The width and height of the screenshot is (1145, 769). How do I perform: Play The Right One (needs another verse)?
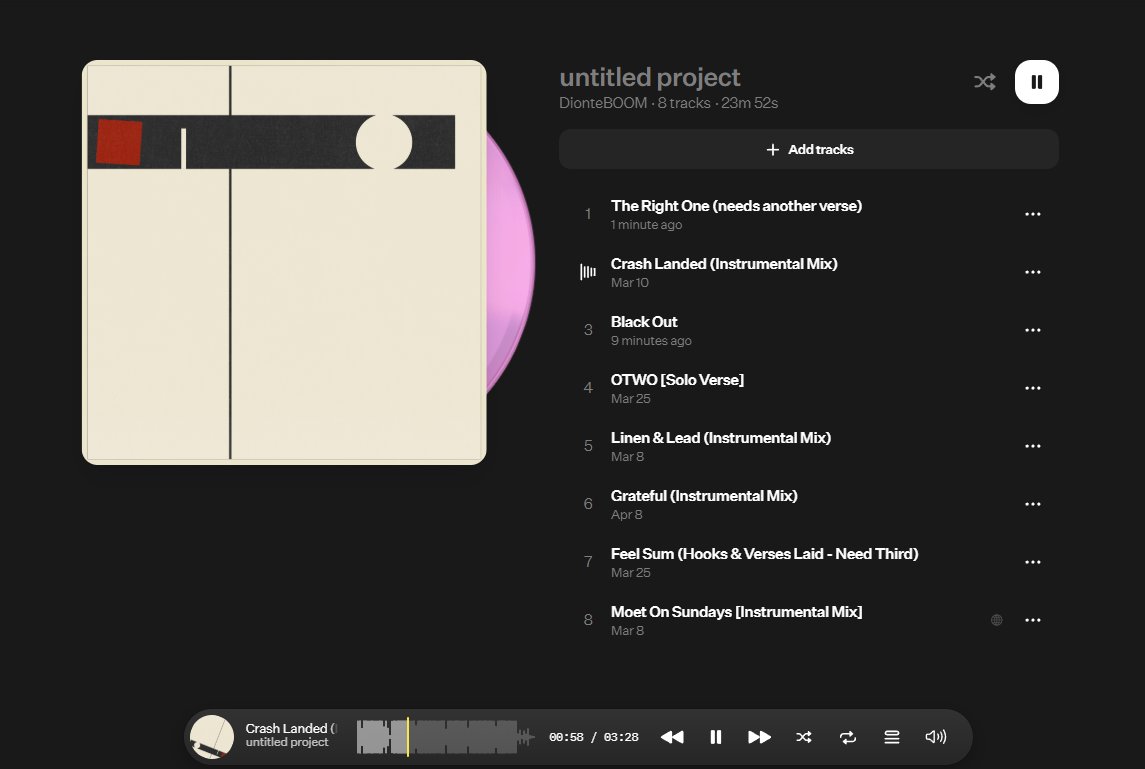tap(736, 206)
